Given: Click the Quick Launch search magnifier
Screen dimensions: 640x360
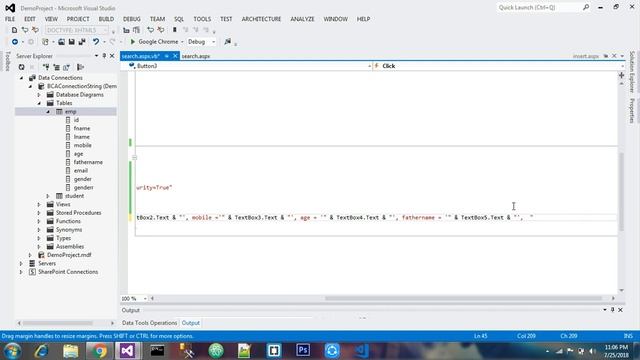Looking at the screenshot, I should click(x=586, y=7).
